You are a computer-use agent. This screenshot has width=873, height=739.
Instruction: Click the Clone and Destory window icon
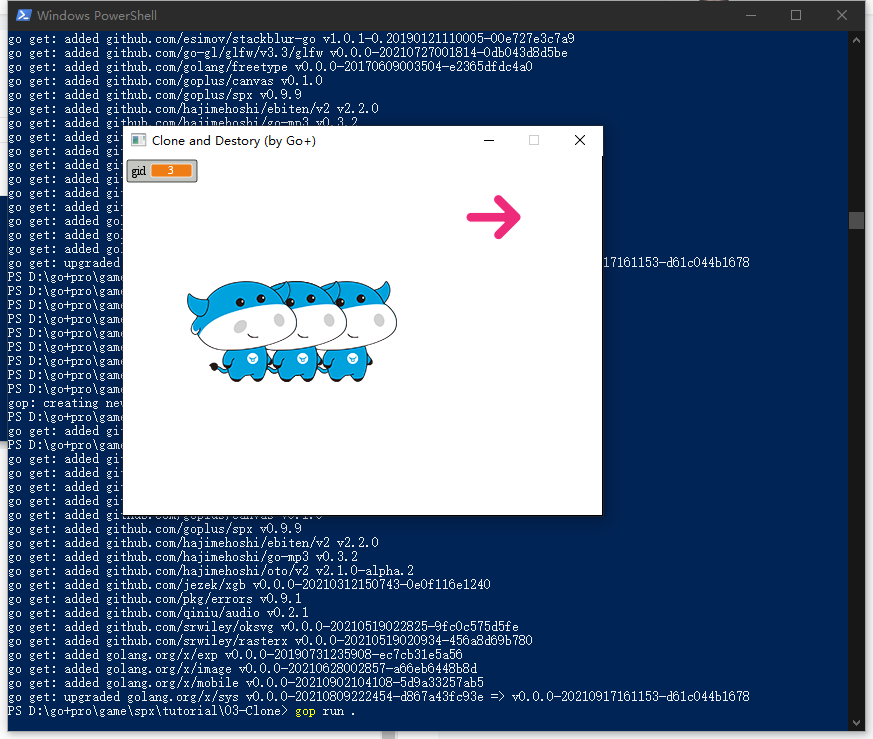(x=138, y=140)
